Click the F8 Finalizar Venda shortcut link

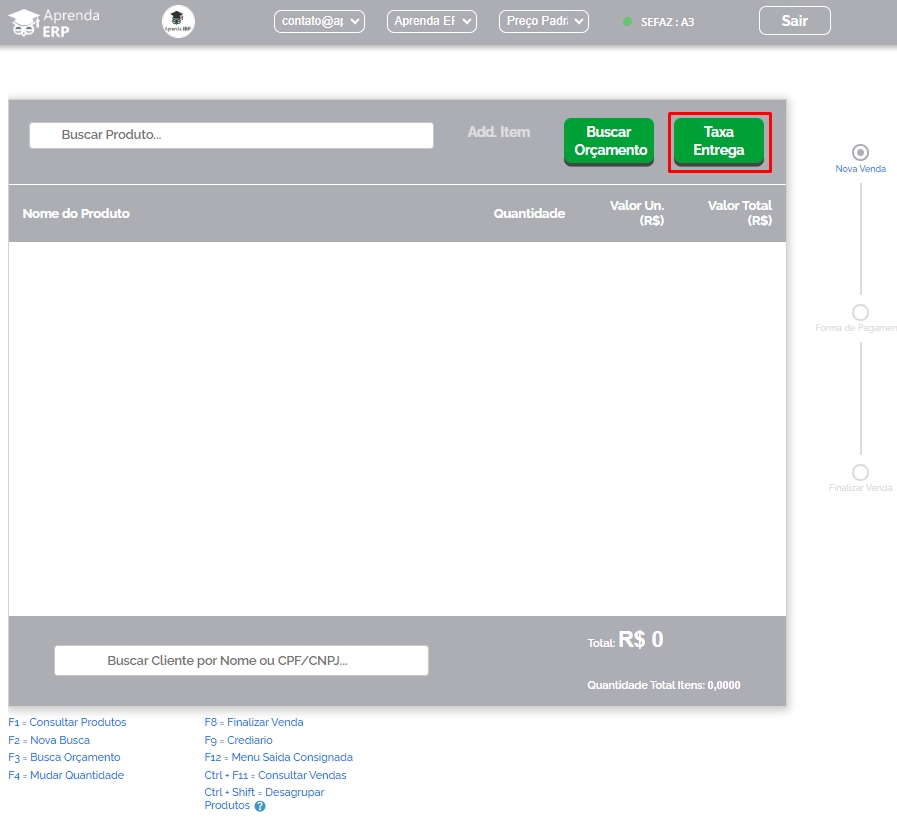tap(254, 722)
